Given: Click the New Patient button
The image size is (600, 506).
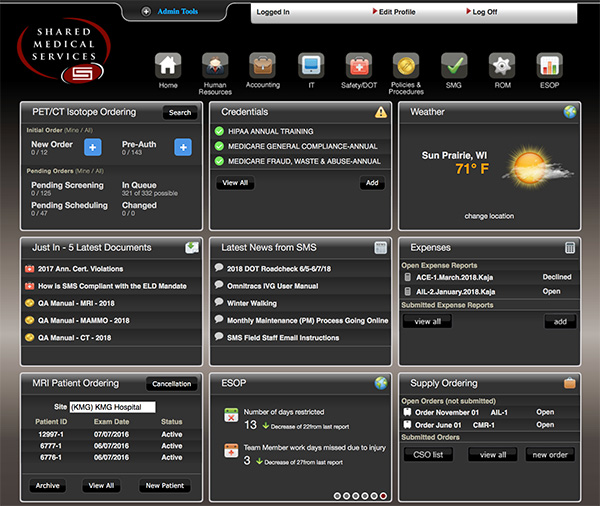Looking at the screenshot, I should [x=165, y=486].
